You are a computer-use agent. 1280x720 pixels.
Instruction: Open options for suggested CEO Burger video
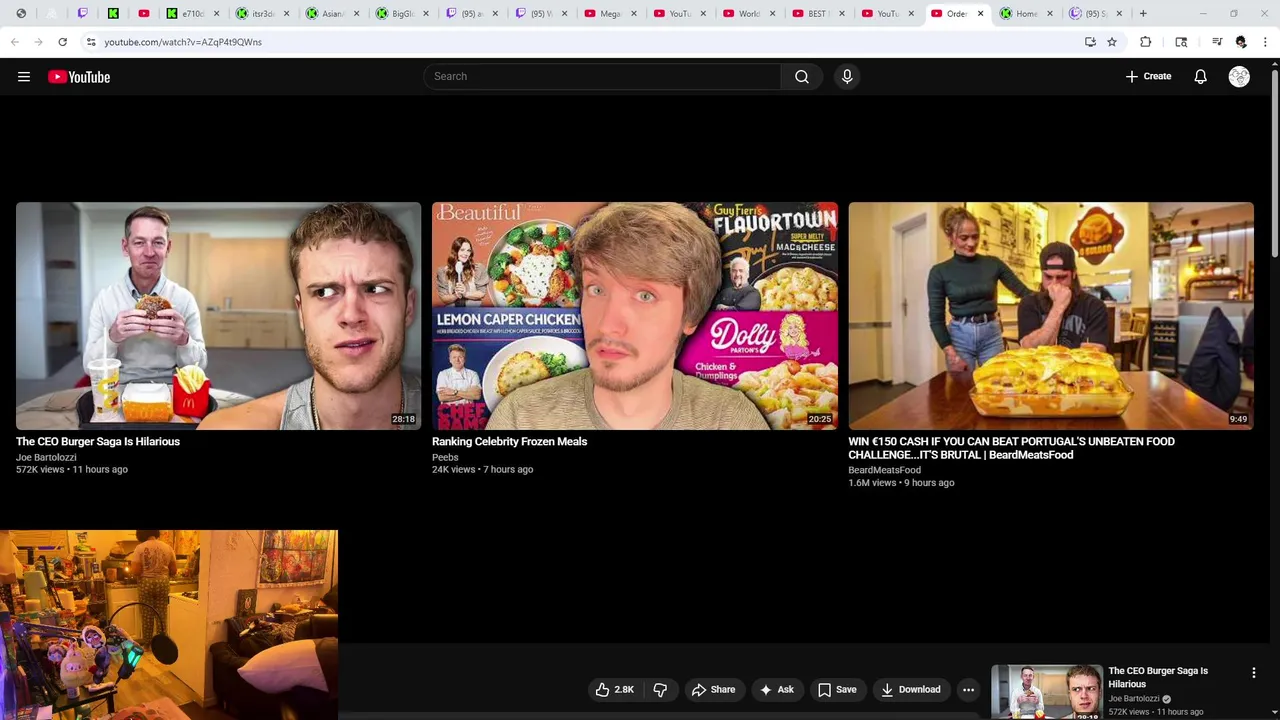point(1253,673)
